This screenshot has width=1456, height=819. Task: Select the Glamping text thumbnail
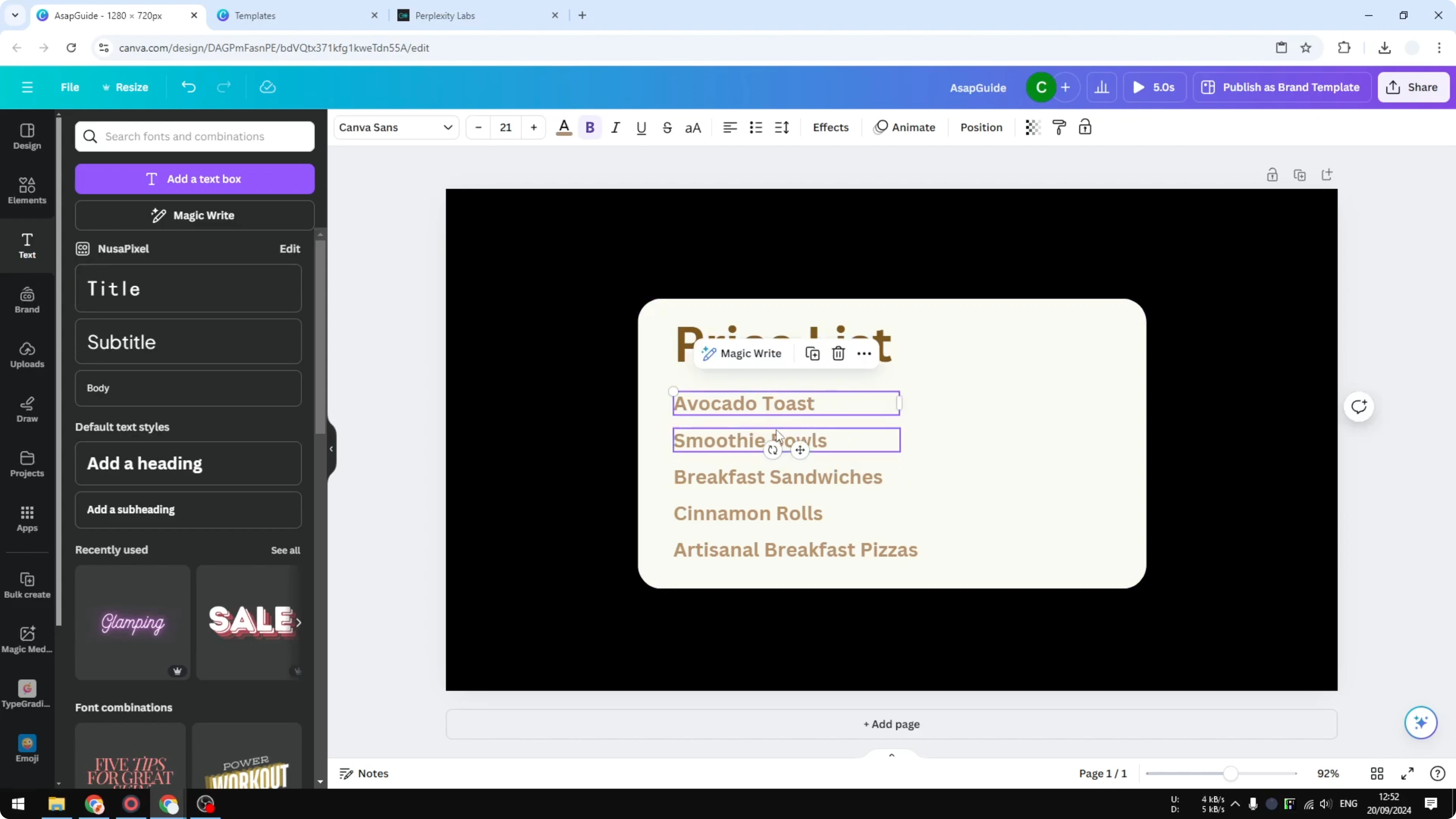132,622
